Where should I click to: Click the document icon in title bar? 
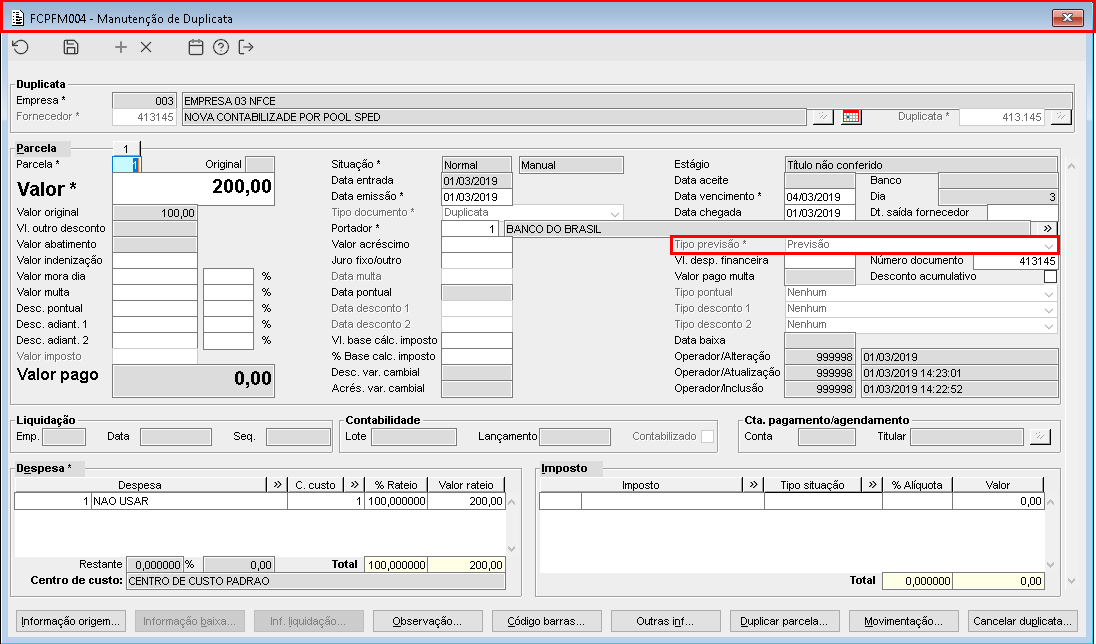pos(18,18)
